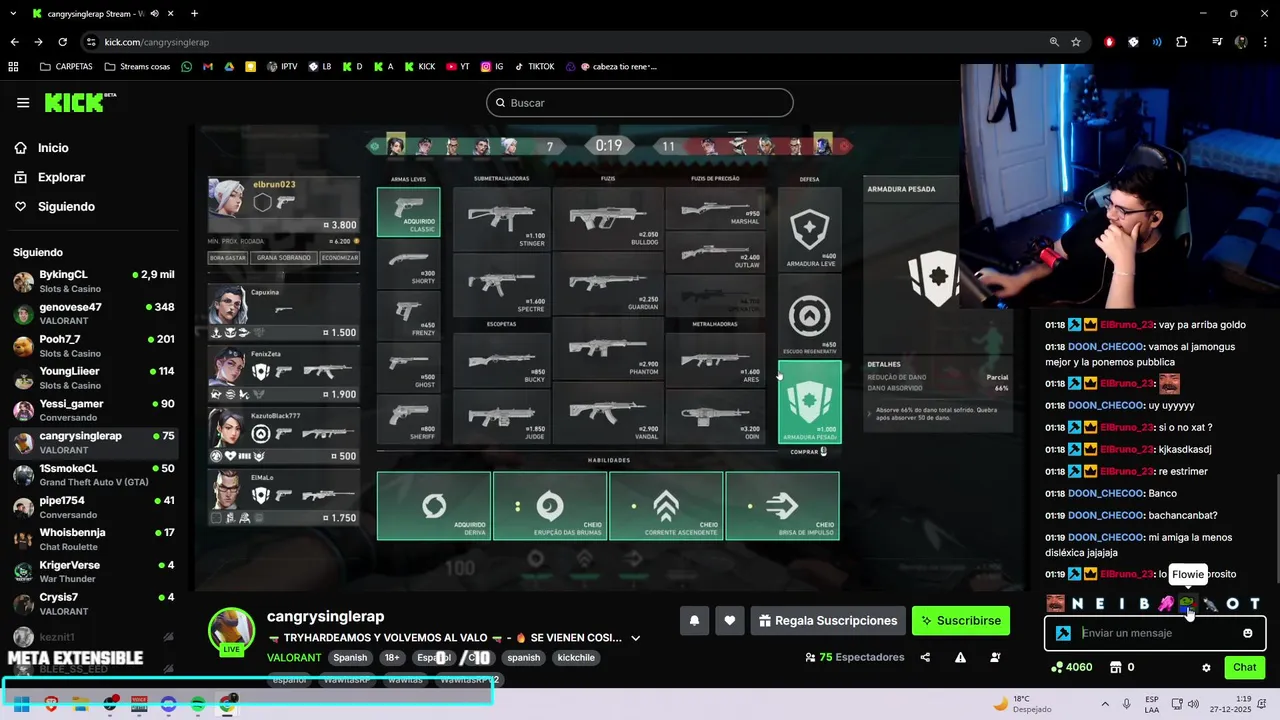Open the emoji picker in chat
Image resolution: width=1280 pixels, height=720 pixels.
(x=1248, y=633)
